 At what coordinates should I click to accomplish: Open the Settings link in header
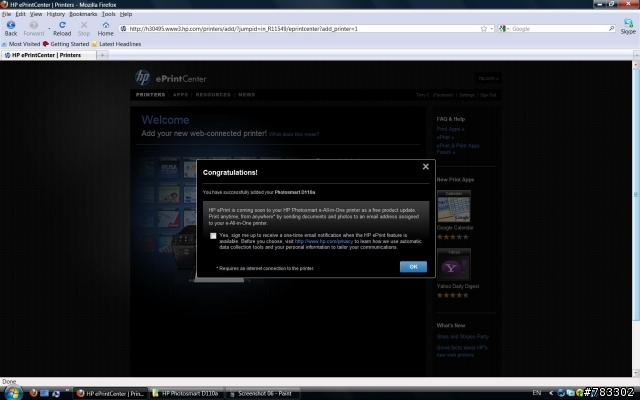[467, 95]
